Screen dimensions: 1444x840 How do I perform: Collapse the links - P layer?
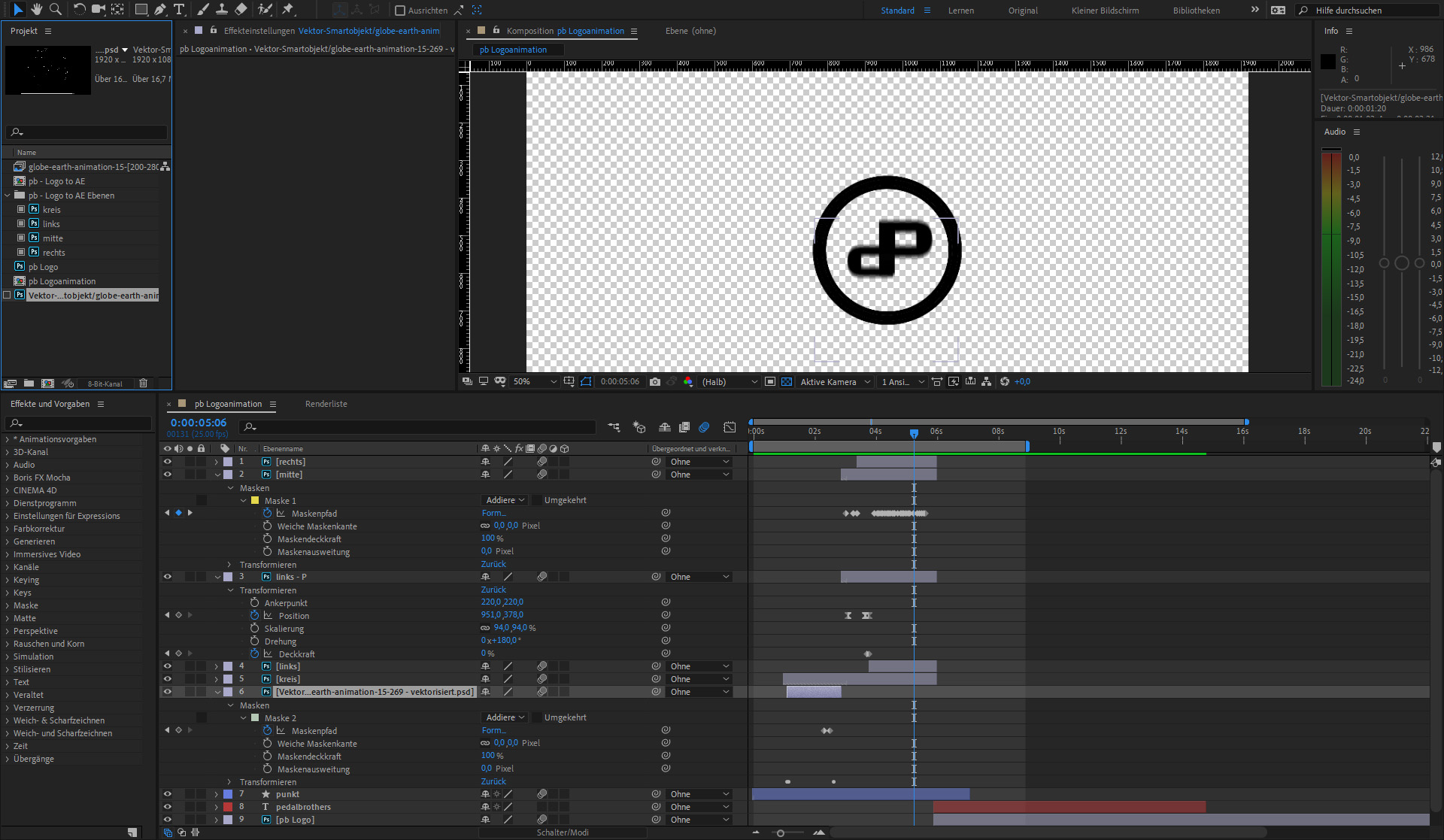pyautogui.click(x=217, y=577)
